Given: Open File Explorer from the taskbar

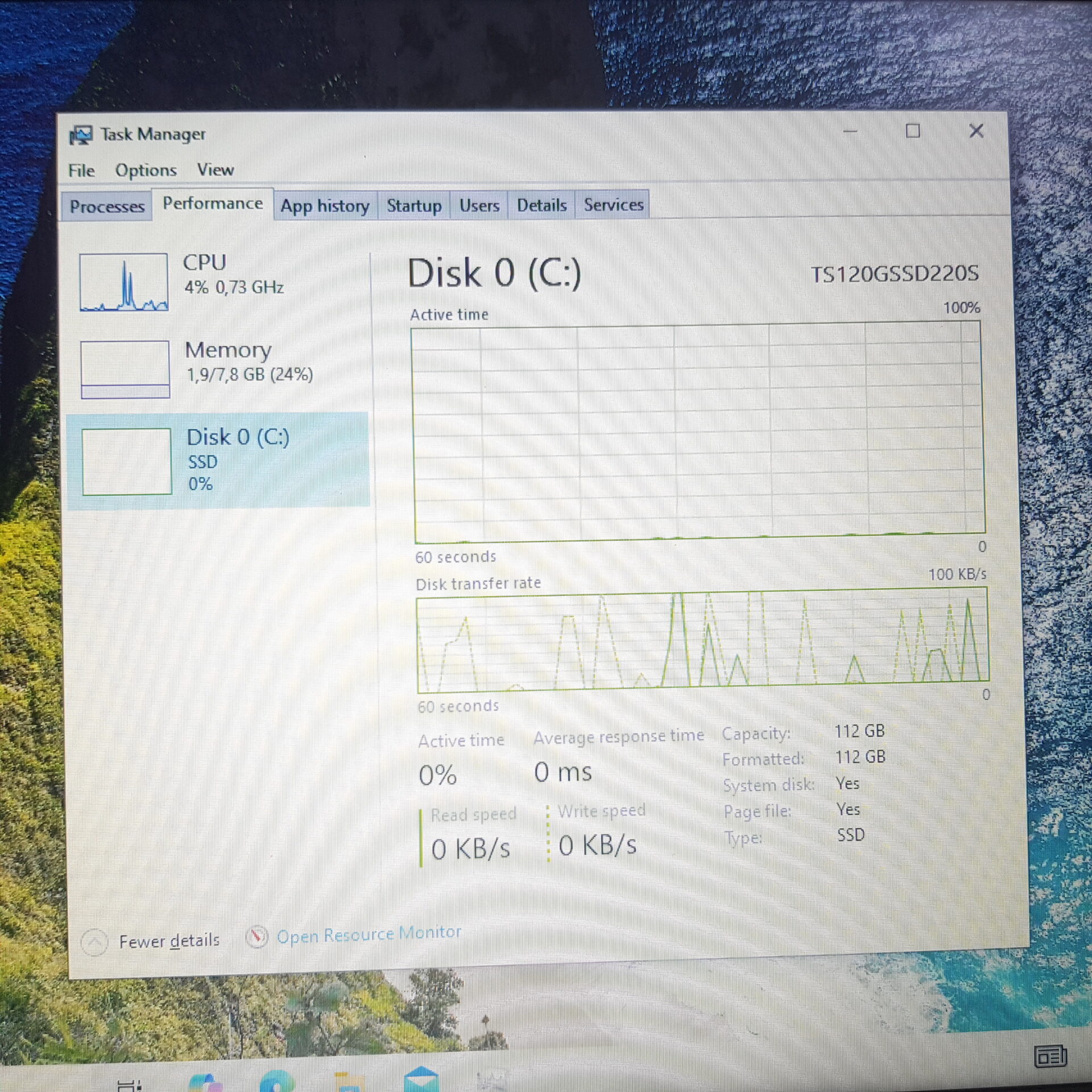Looking at the screenshot, I should 349,1081.
